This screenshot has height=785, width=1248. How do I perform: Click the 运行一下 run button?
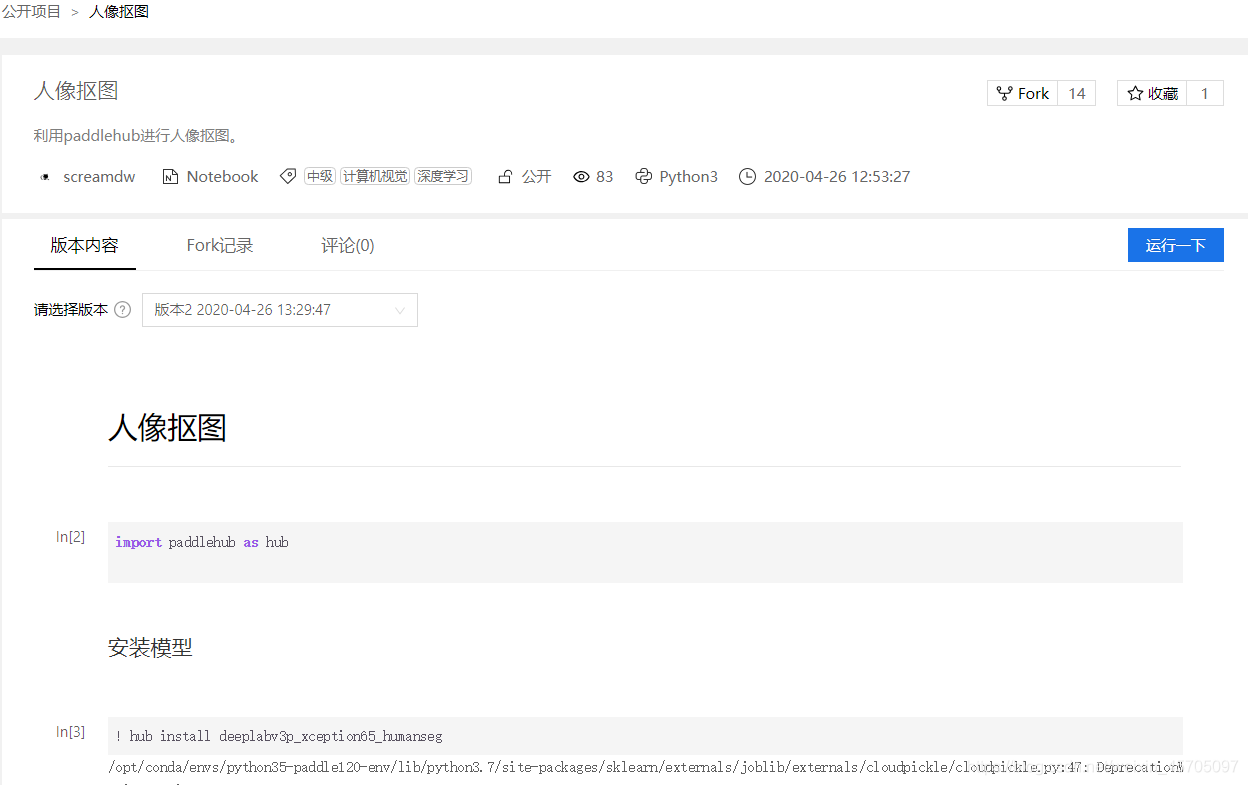point(1176,245)
